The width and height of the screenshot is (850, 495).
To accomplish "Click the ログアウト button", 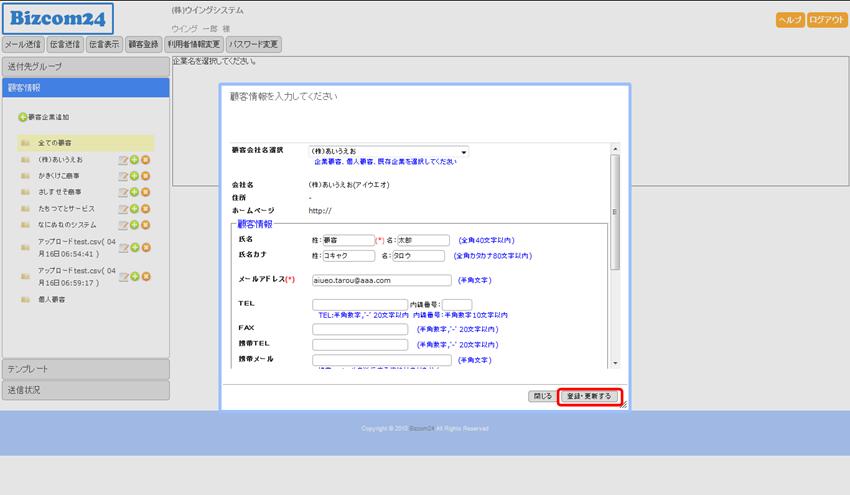I will point(827,20).
